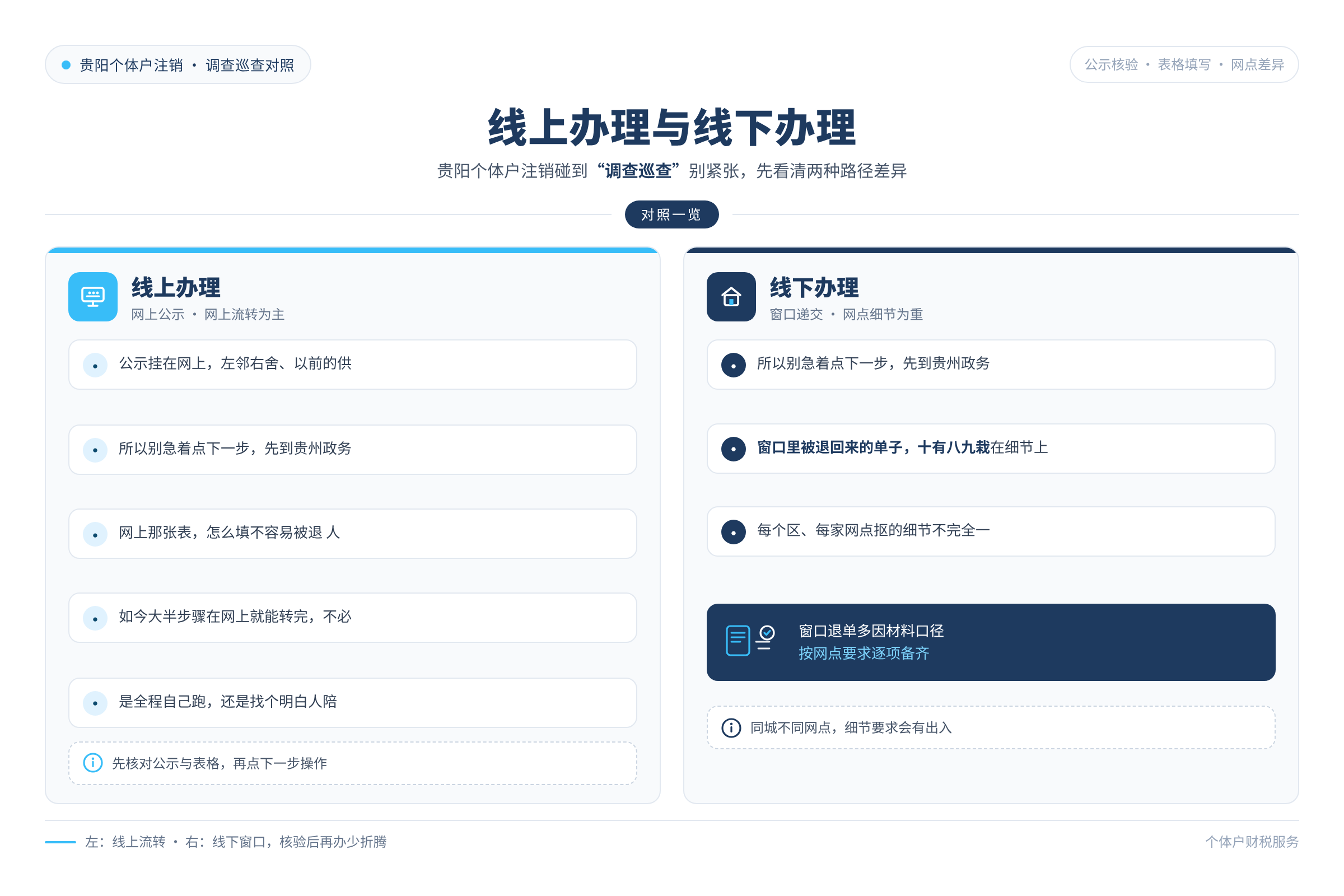1344x896 pixels.
Task: Click bullet icon beside 如今大半步骤在网上
Action: (x=95, y=618)
